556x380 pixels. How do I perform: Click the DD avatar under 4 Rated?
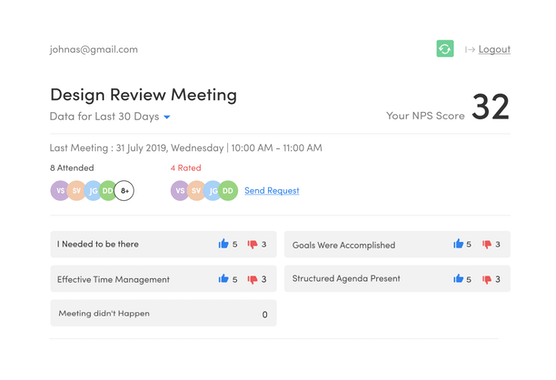pyautogui.click(x=228, y=191)
